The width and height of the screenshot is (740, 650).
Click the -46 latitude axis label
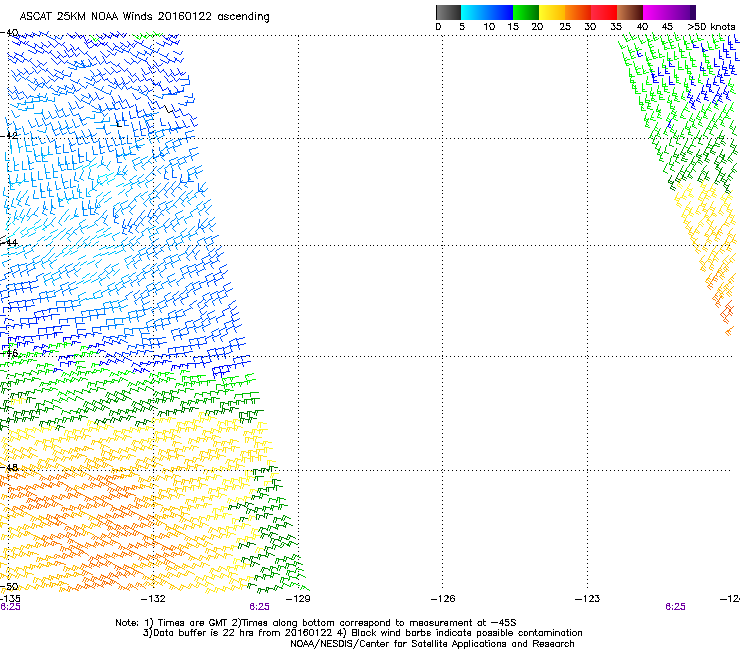[x=9, y=353]
